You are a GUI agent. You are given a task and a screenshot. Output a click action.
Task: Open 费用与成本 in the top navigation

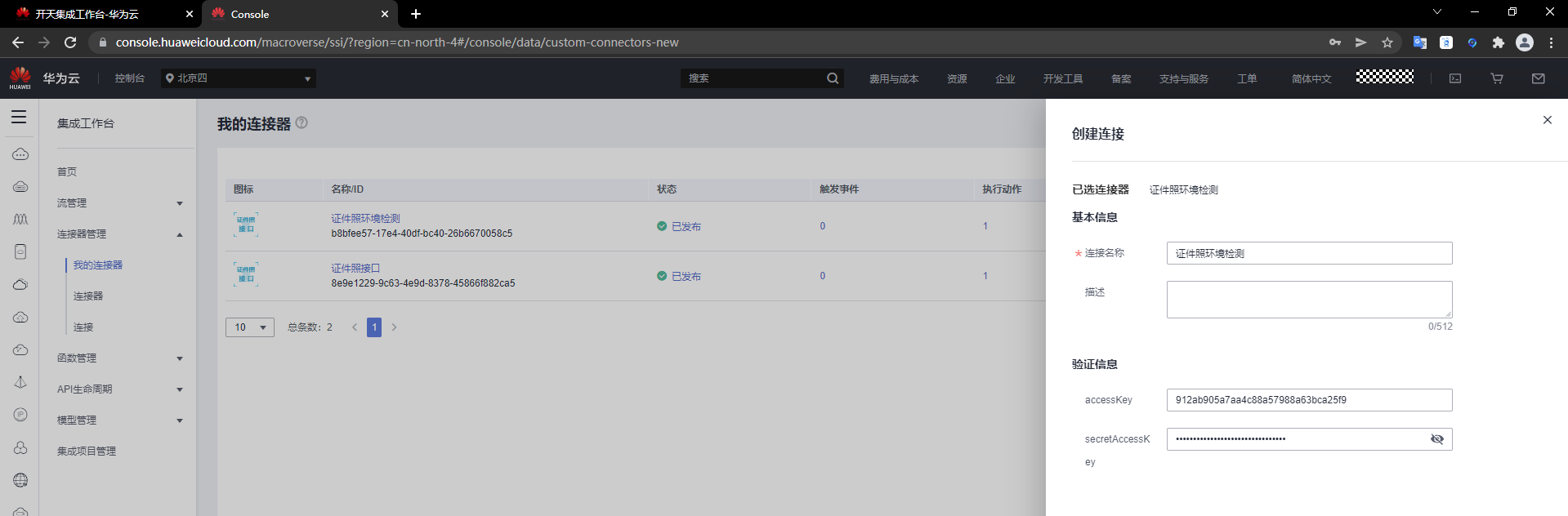(x=894, y=79)
